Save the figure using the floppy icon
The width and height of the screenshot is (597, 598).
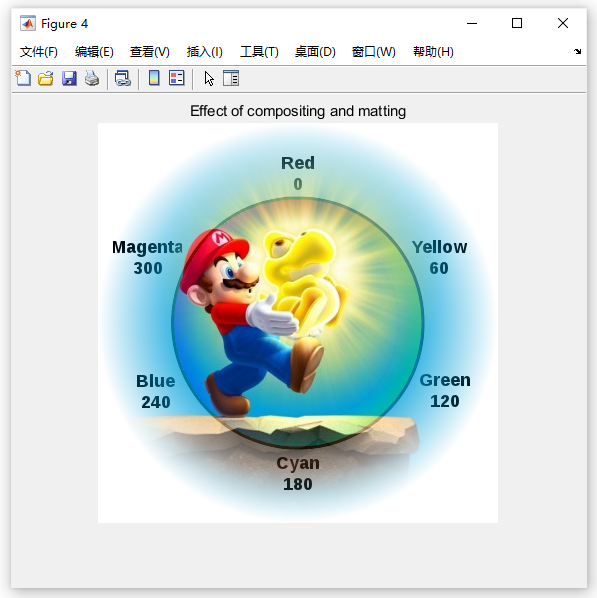tap(69, 78)
